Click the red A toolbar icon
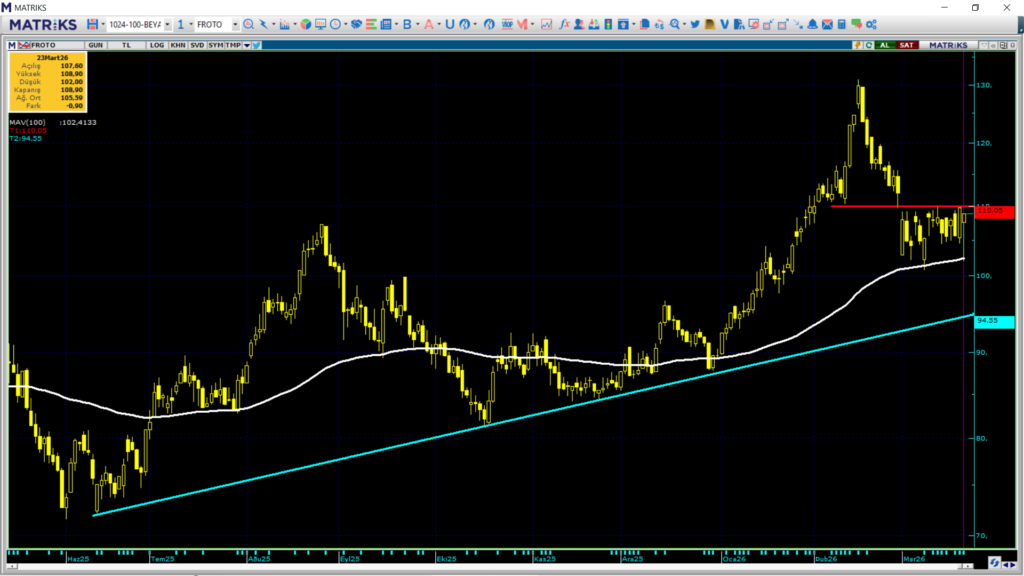This screenshot has width=1024, height=576. (x=428, y=24)
